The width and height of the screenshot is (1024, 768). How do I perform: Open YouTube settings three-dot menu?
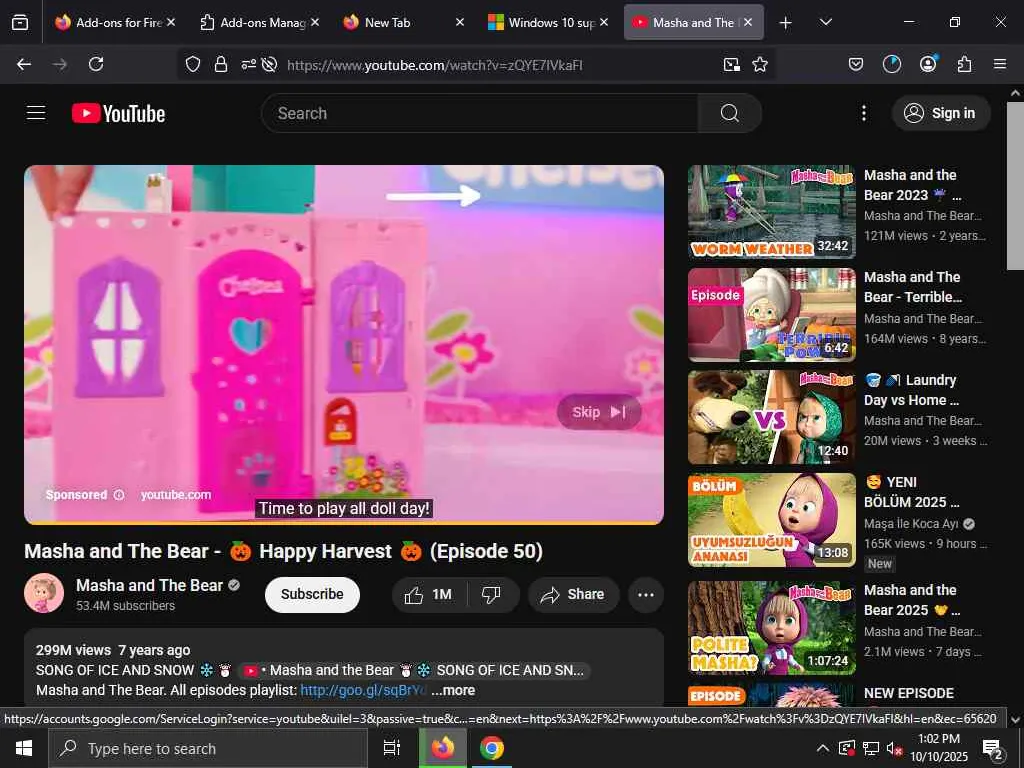tap(863, 113)
